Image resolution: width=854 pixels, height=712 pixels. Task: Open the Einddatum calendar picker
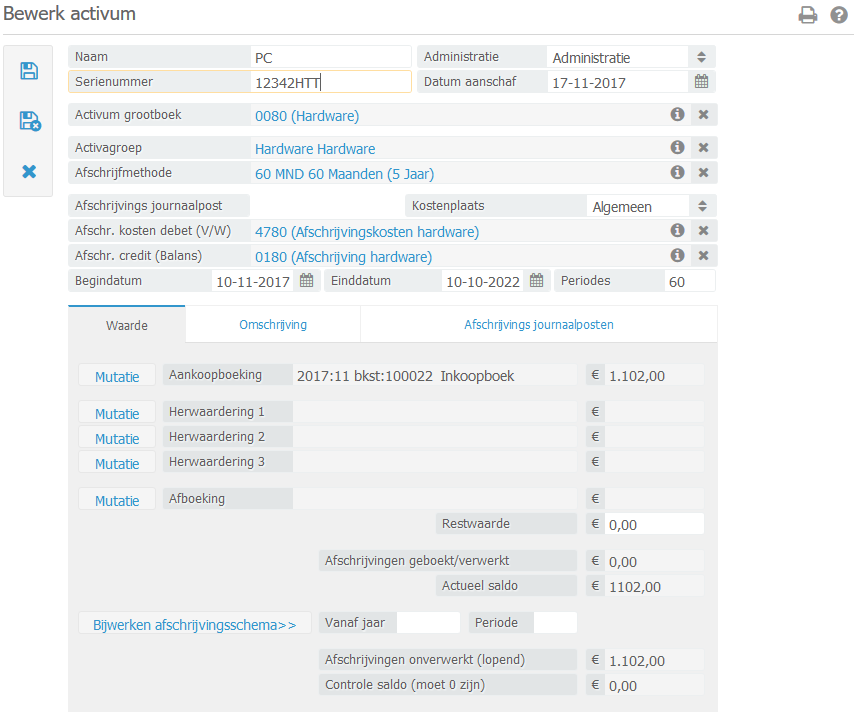pyautogui.click(x=537, y=281)
